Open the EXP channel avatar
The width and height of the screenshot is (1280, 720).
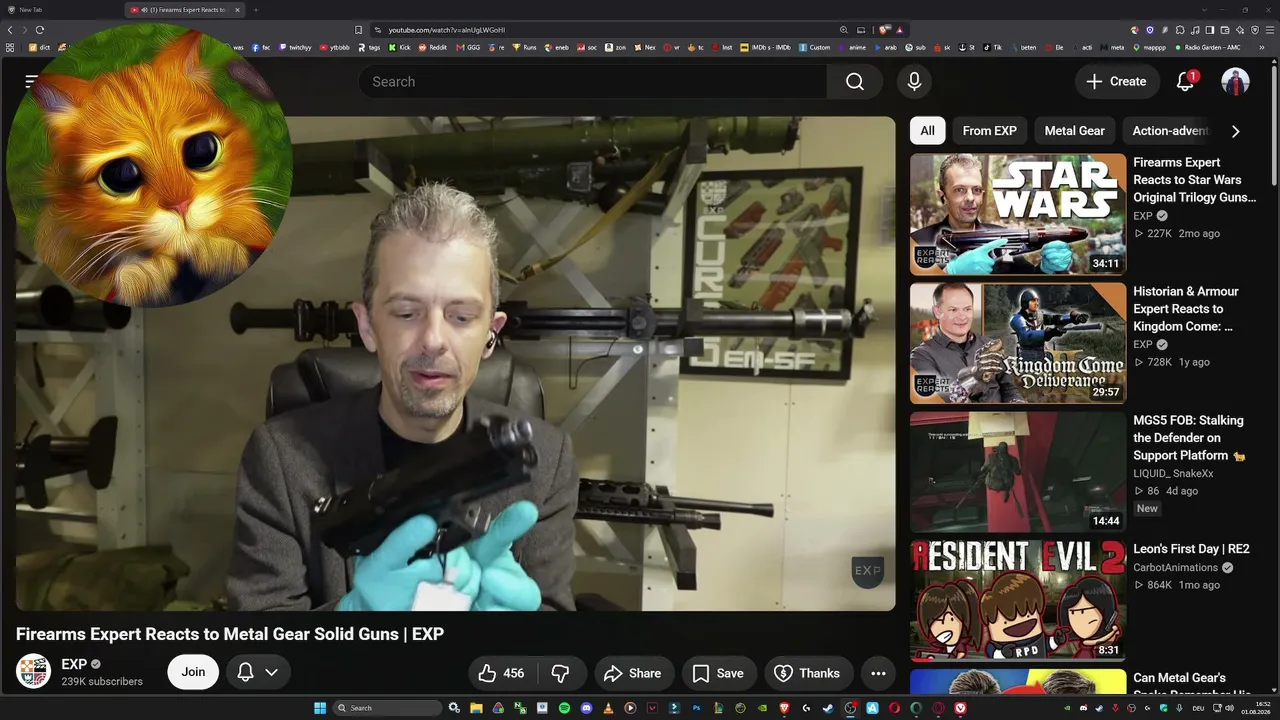pos(34,672)
